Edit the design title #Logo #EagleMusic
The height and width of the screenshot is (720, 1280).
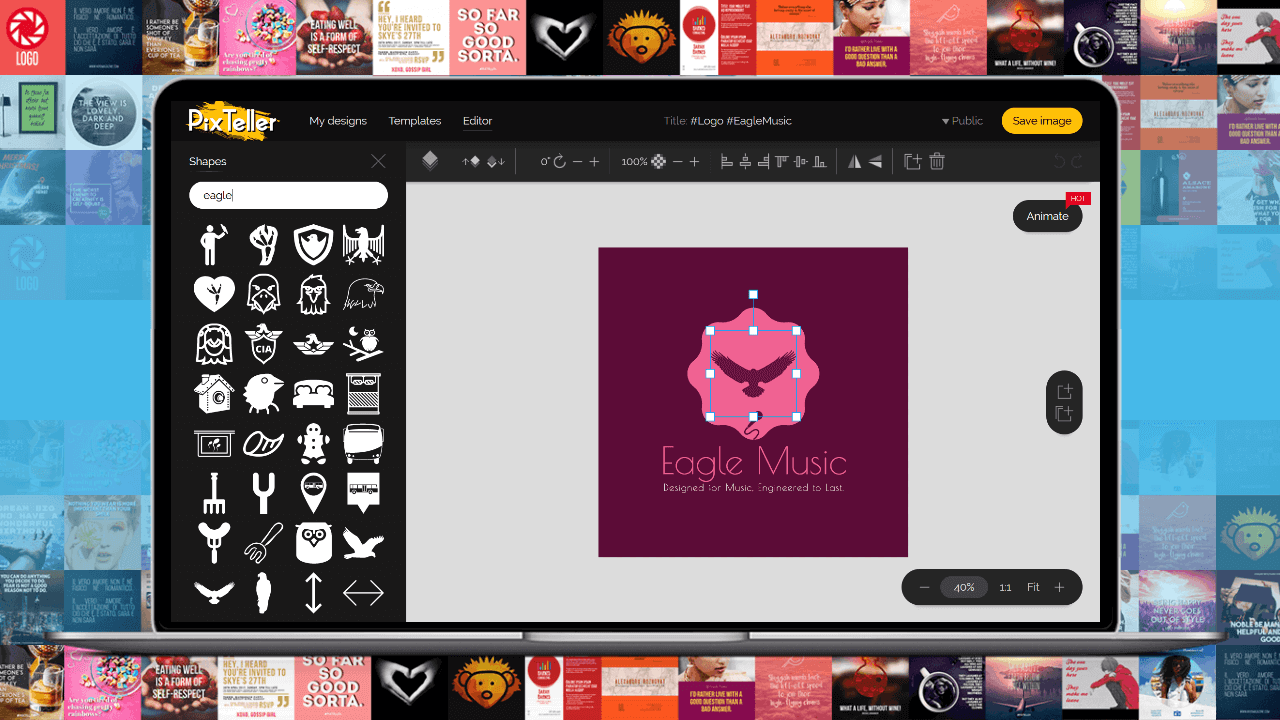[741, 120]
